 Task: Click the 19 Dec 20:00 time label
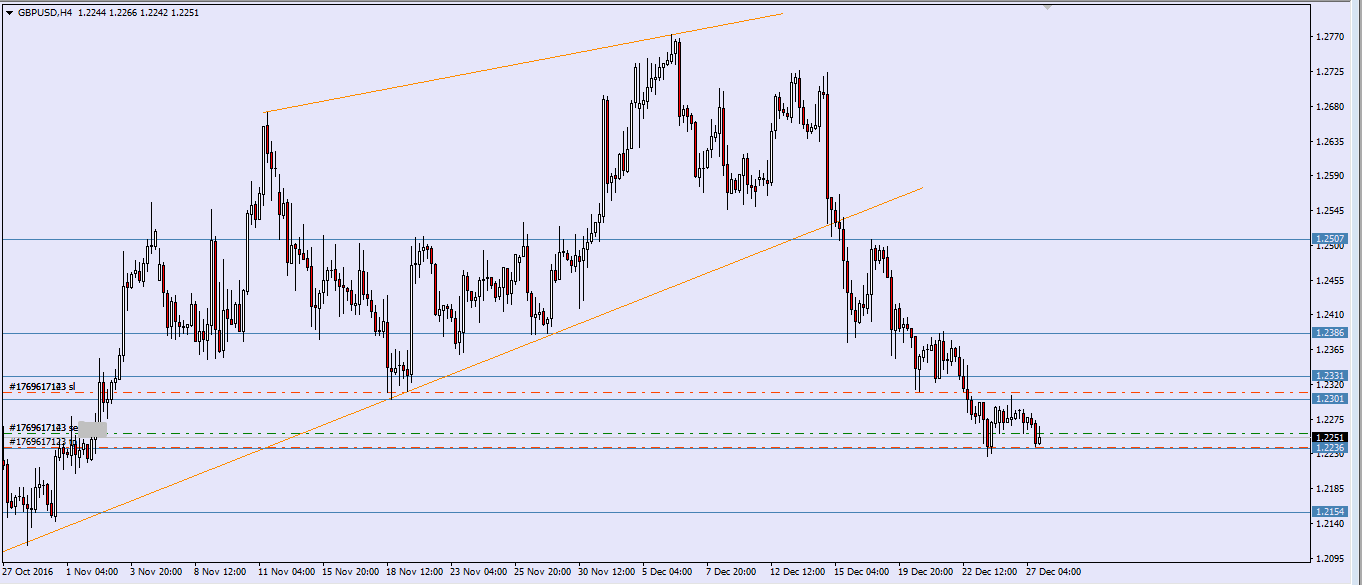coord(926,573)
